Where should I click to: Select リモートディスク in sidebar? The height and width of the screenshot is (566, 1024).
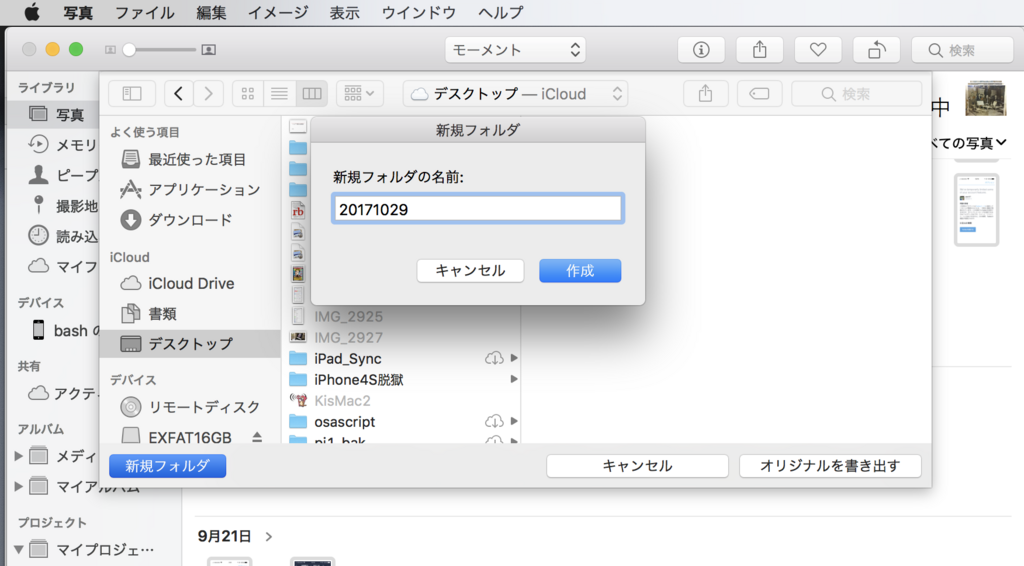point(190,407)
